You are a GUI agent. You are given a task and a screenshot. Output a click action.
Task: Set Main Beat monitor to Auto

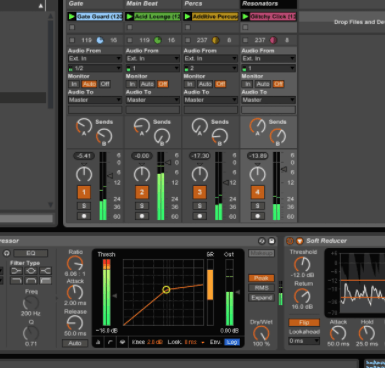click(x=147, y=84)
